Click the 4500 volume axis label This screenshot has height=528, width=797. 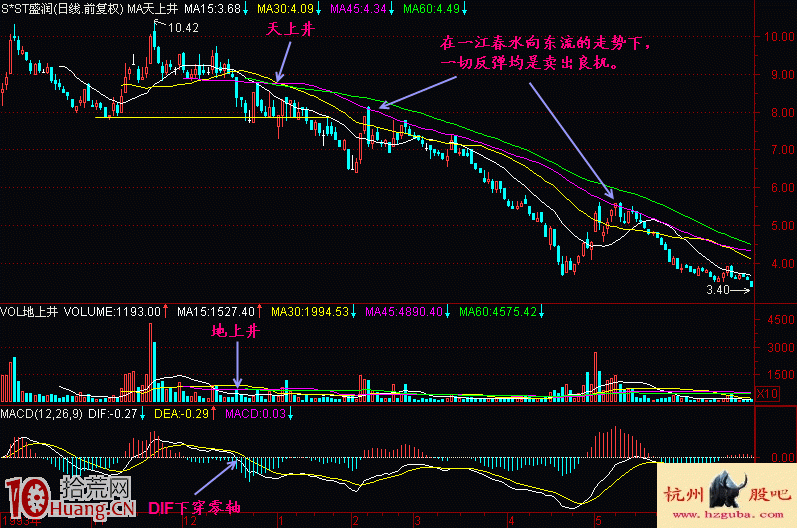pos(781,320)
